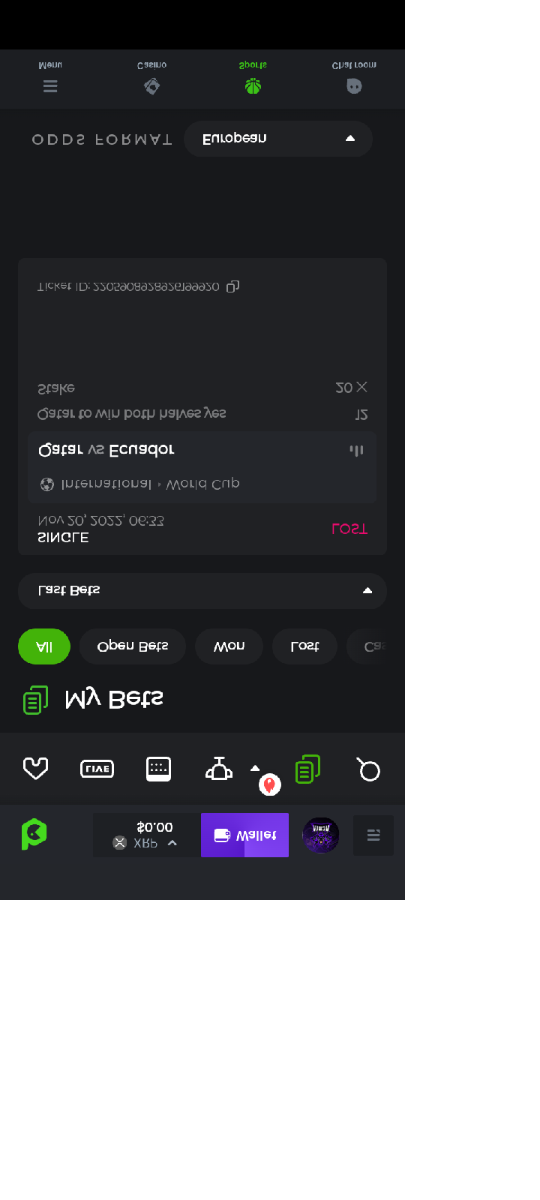Open the favorites heart icon
This screenshot has height=1200, width=540.
(36, 769)
